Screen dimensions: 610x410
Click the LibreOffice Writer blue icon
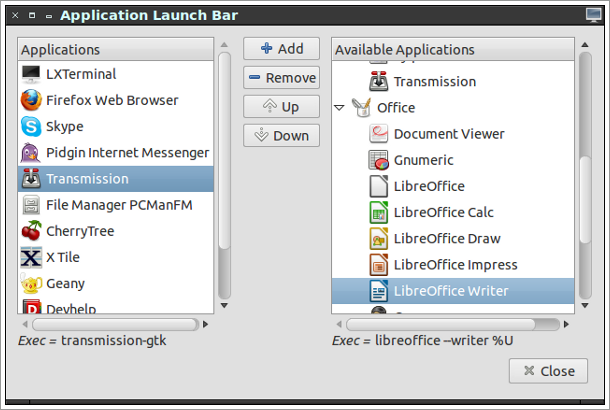tap(379, 291)
